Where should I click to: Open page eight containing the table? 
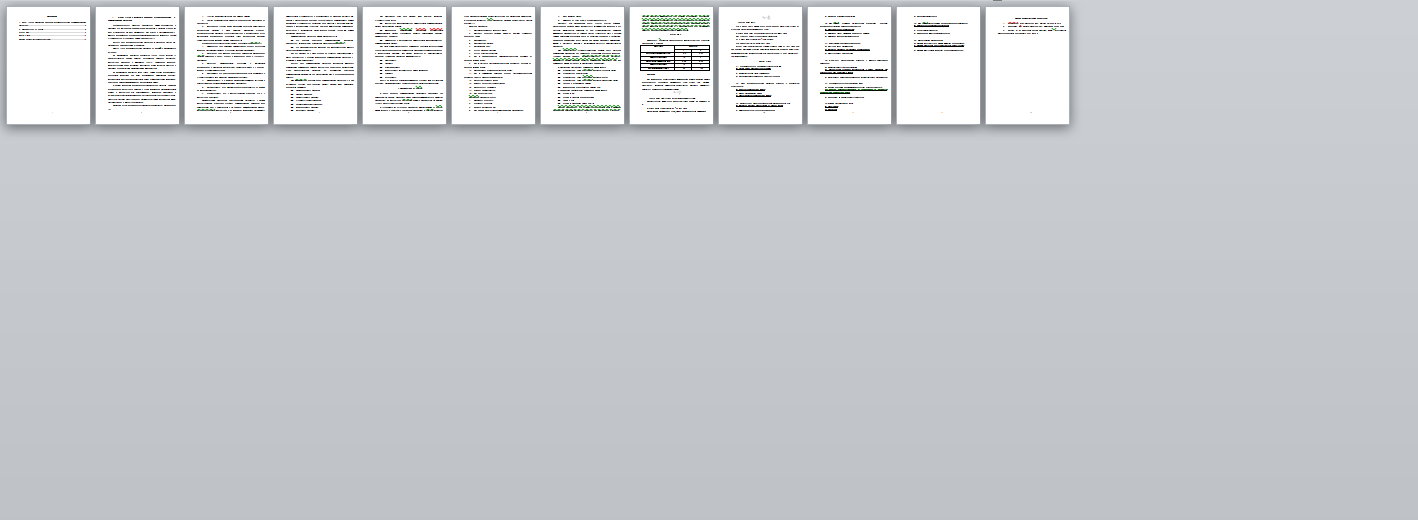coord(671,66)
